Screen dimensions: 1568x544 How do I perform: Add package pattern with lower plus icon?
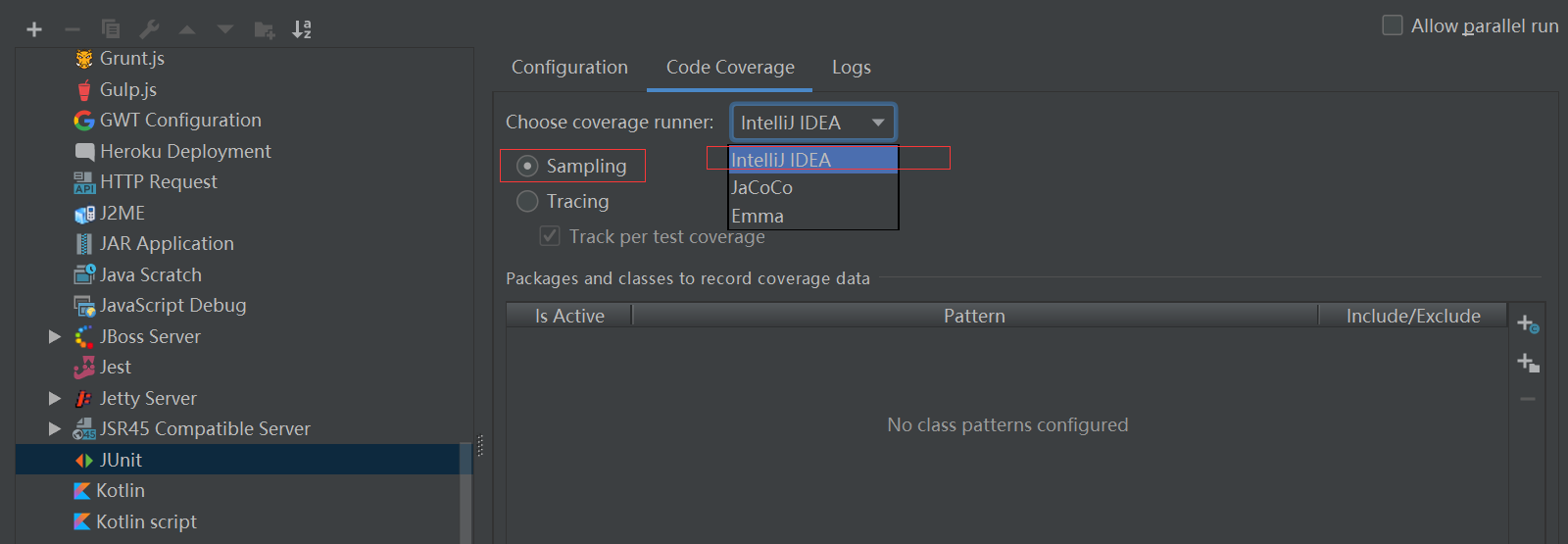[1528, 363]
